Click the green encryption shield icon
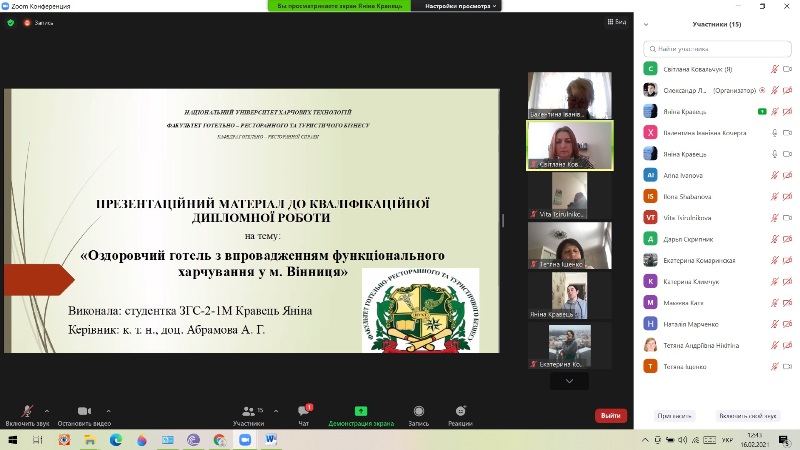This screenshot has height=450, width=800. [x=11, y=22]
